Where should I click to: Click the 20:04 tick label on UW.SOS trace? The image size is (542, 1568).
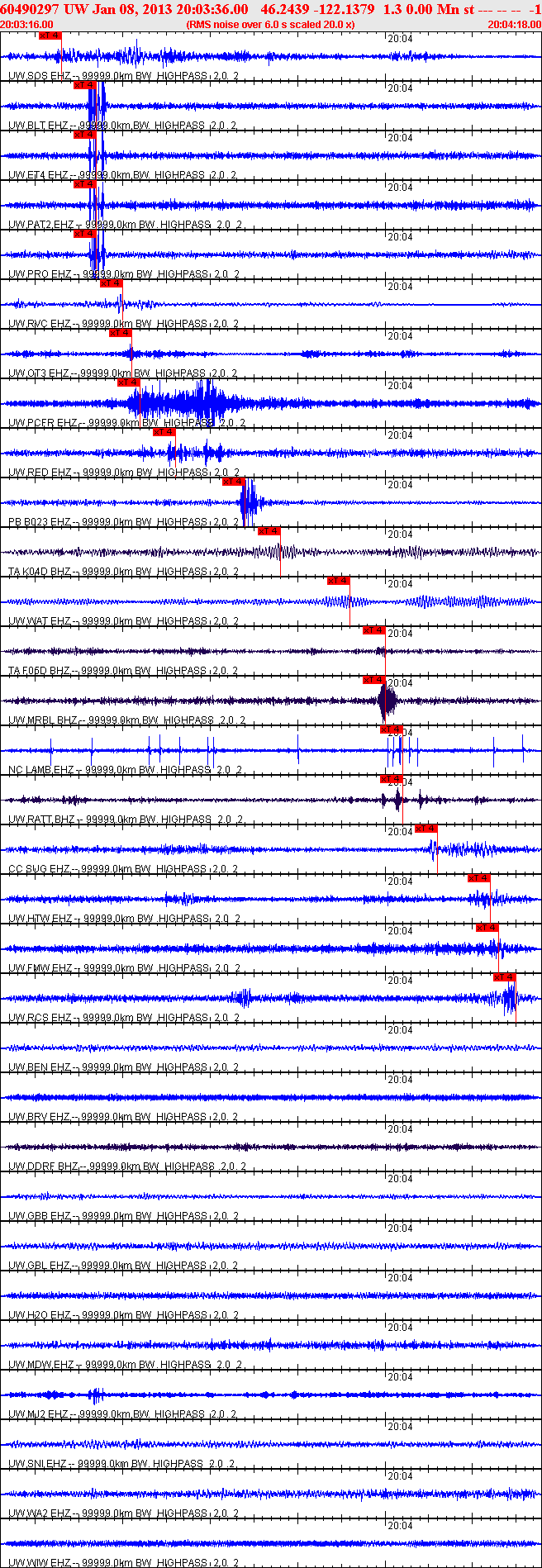pos(400,39)
